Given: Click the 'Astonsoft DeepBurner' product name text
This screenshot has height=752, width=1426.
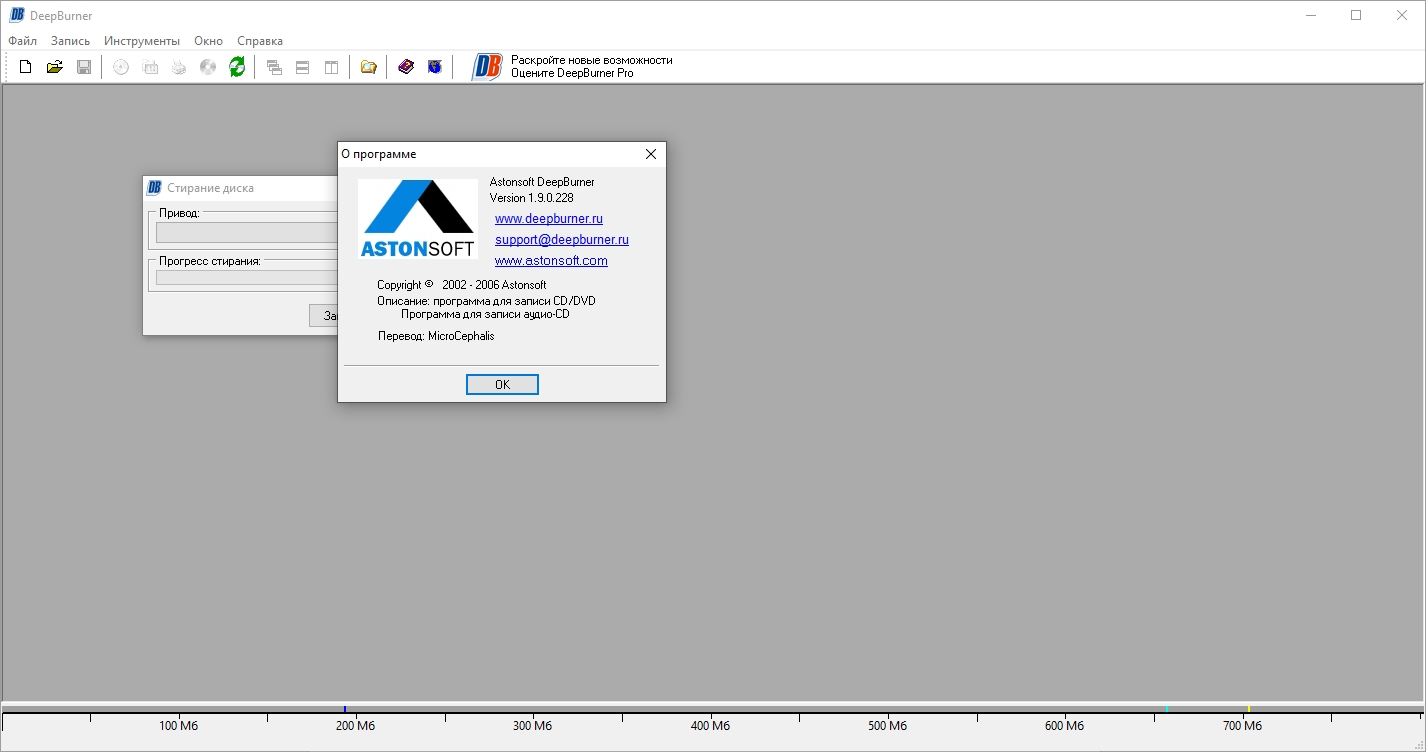Looking at the screenshot, I should click(542, 182).
